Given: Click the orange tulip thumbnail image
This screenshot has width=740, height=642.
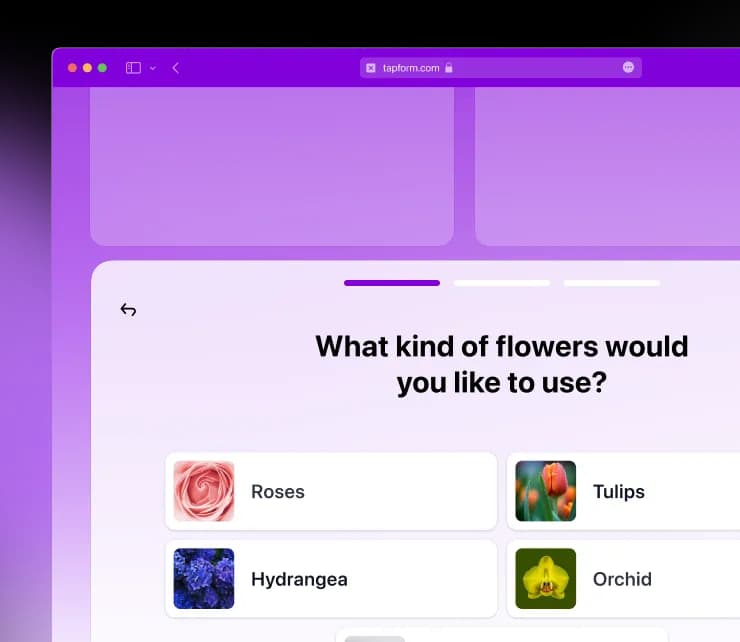Looking at the screenshot, I should tap(545, 491).
